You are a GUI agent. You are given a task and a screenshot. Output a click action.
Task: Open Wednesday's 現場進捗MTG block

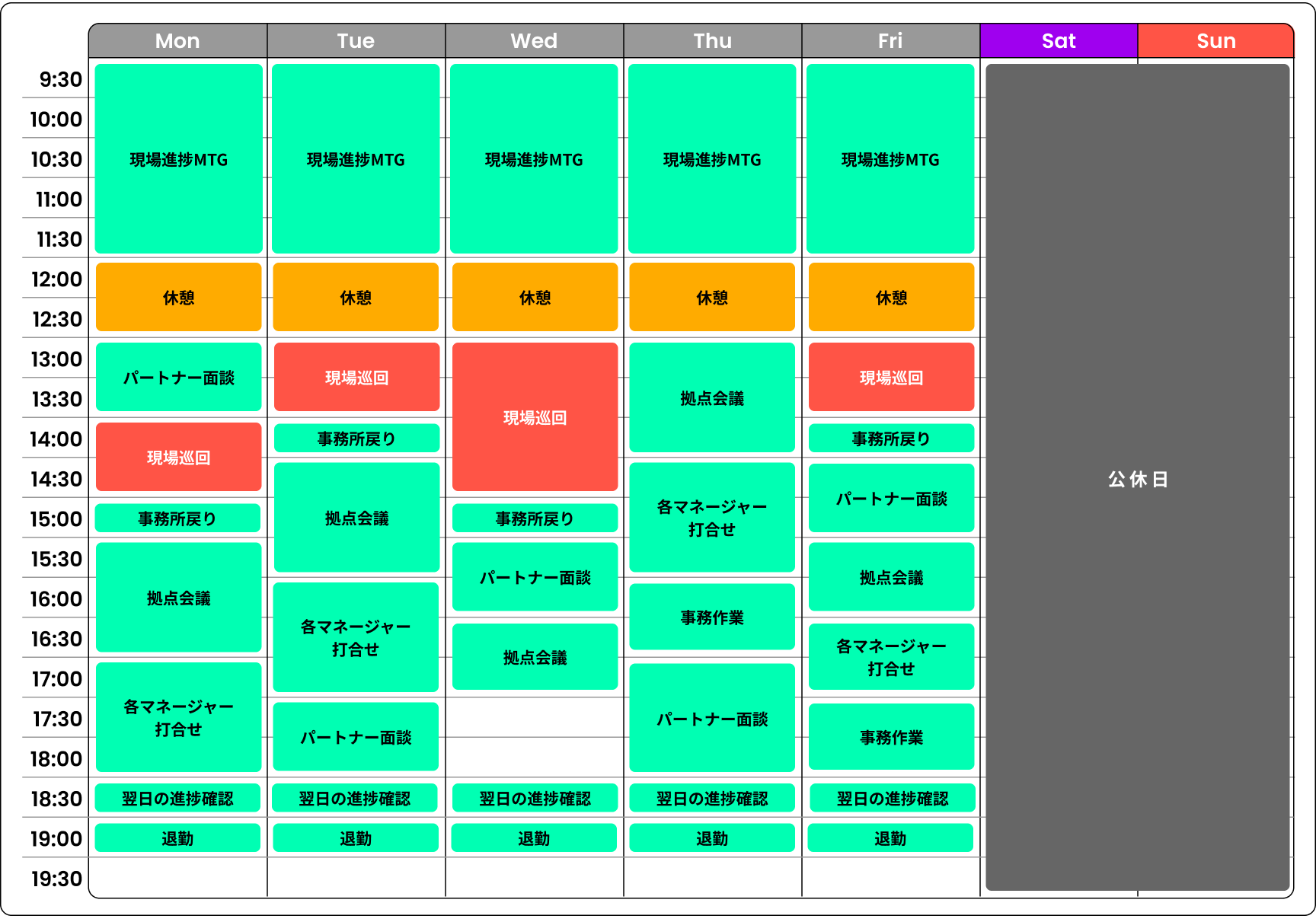click(534, 159)
